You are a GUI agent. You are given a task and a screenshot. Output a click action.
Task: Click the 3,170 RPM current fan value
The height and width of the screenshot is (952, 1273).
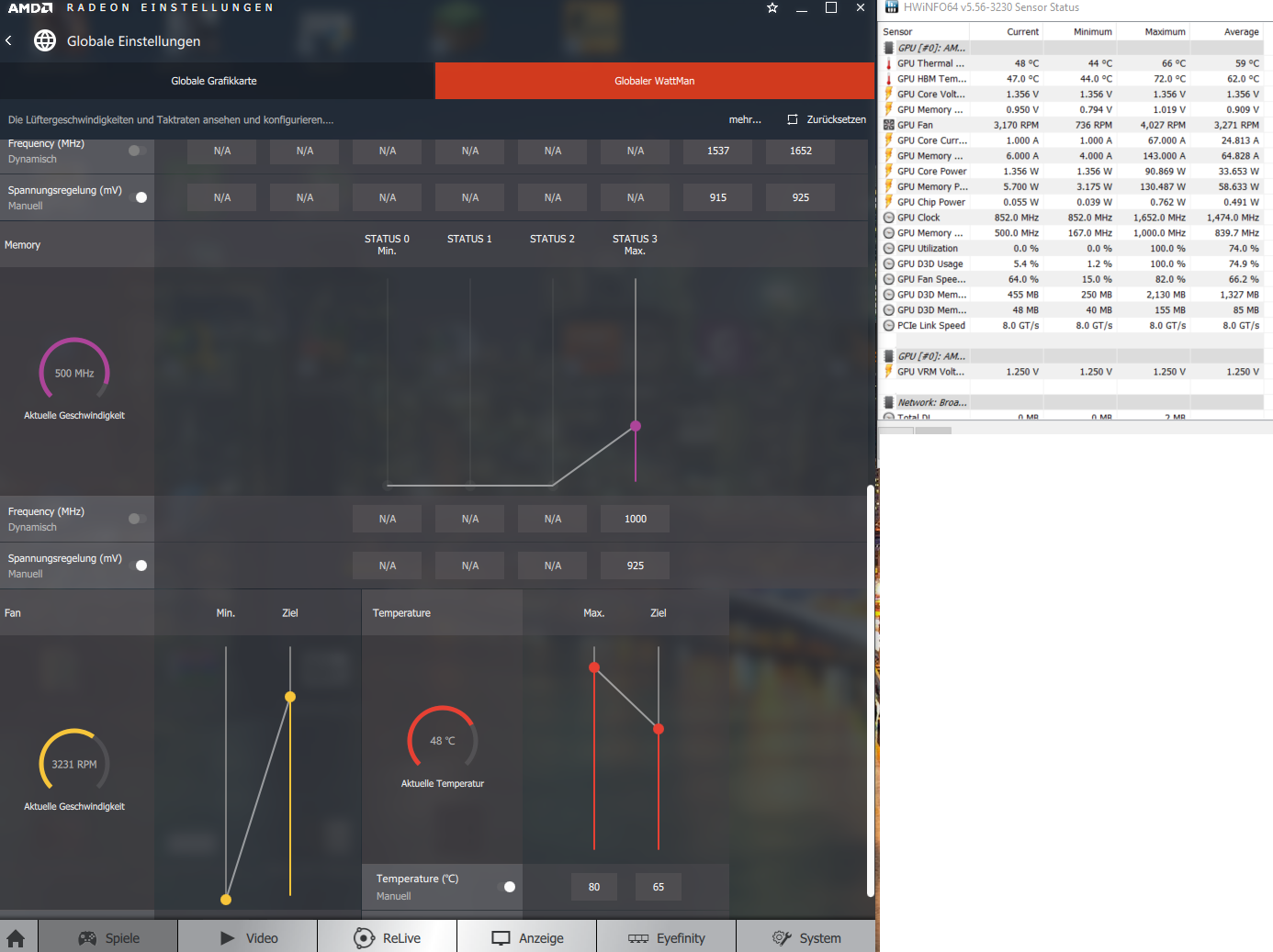pos(1016,125)
